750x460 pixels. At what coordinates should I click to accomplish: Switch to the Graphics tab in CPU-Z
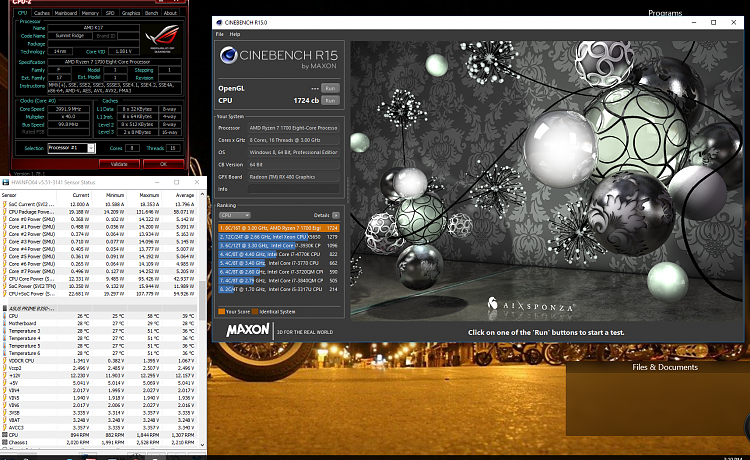tap(131, 13)
